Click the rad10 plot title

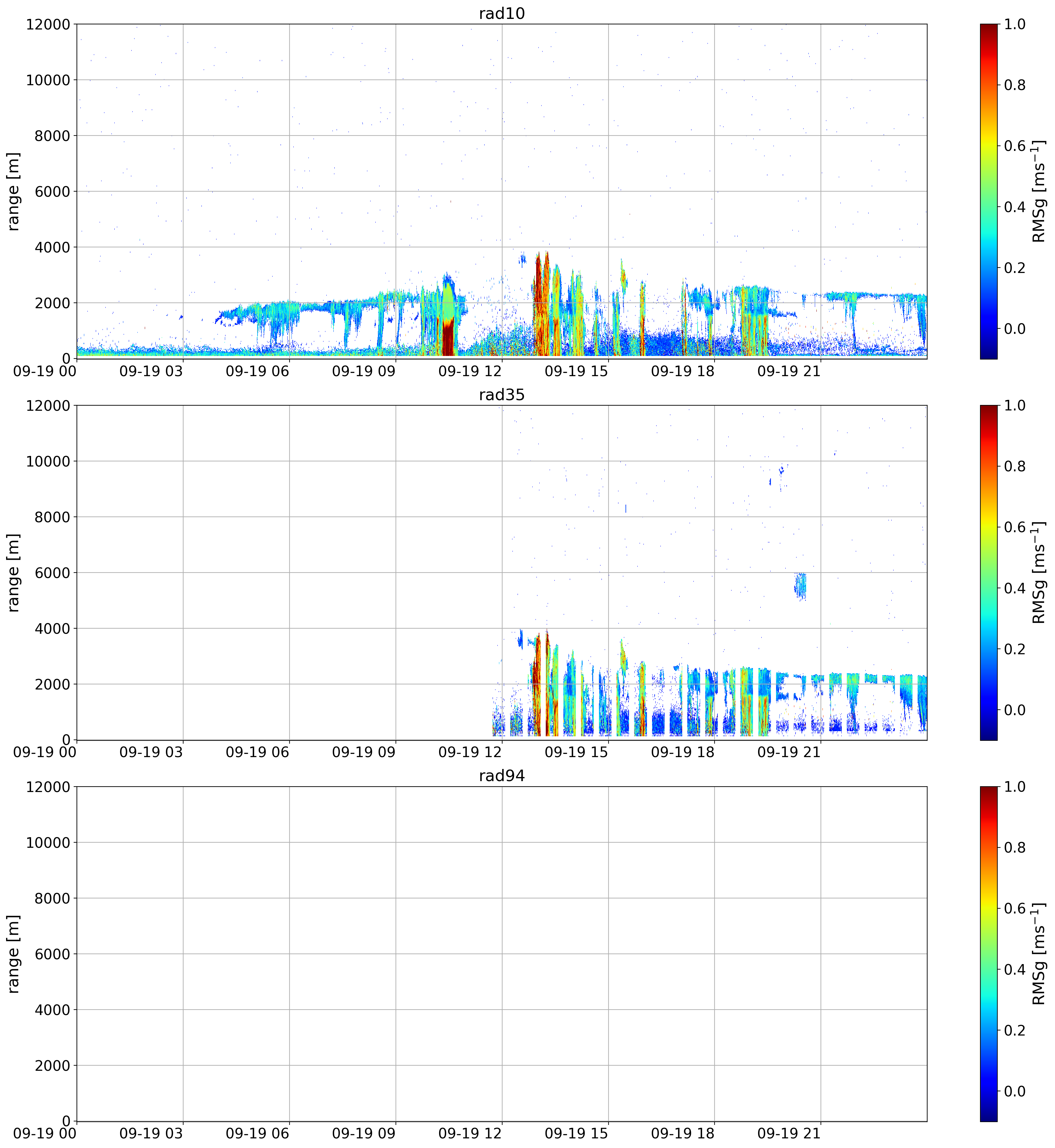click(x=501, y=13)
